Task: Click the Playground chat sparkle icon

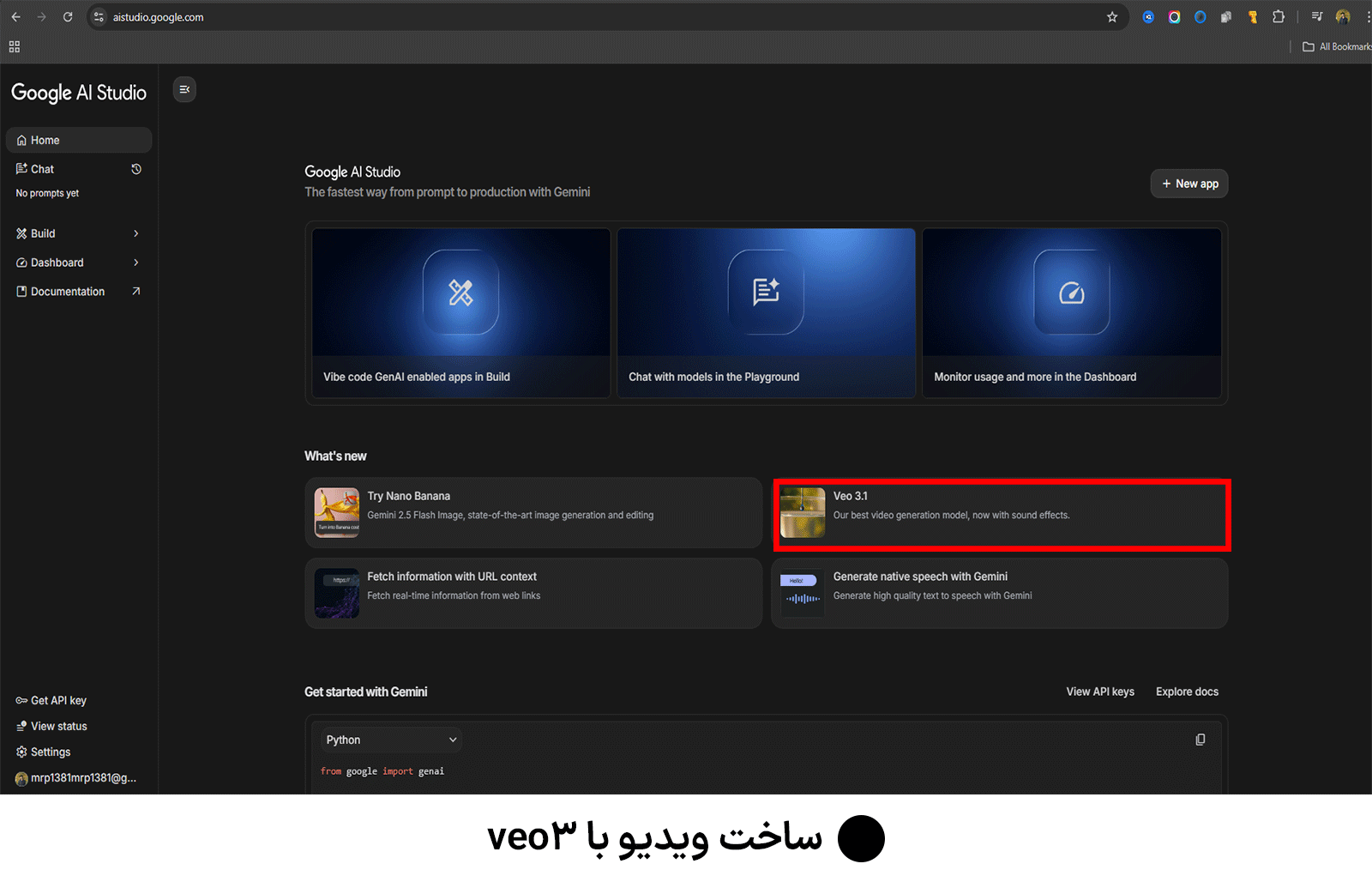Action: coord(766,292)
